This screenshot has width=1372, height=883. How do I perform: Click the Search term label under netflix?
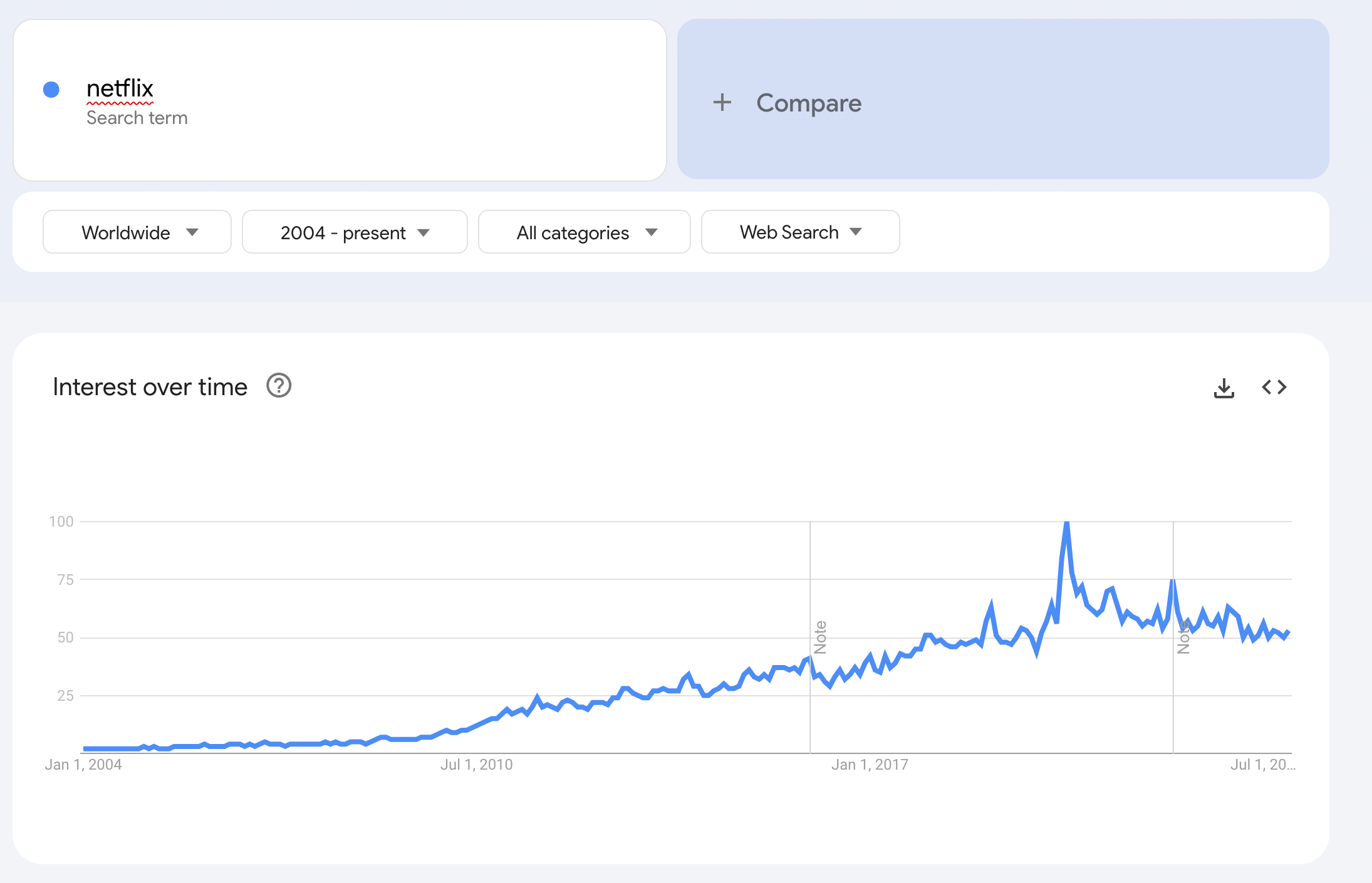[137, 118]
